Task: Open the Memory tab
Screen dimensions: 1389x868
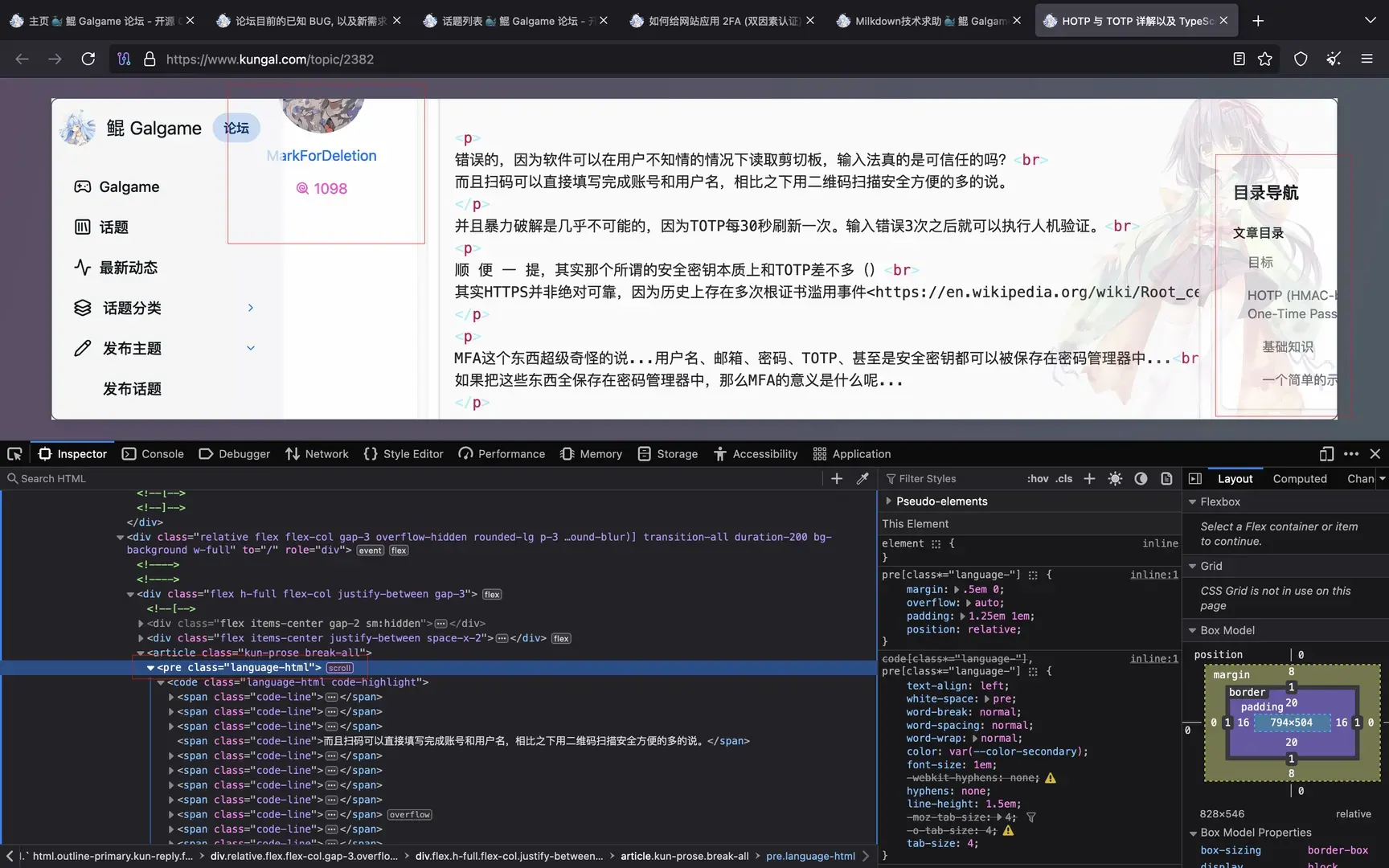Action: point(591,454)
